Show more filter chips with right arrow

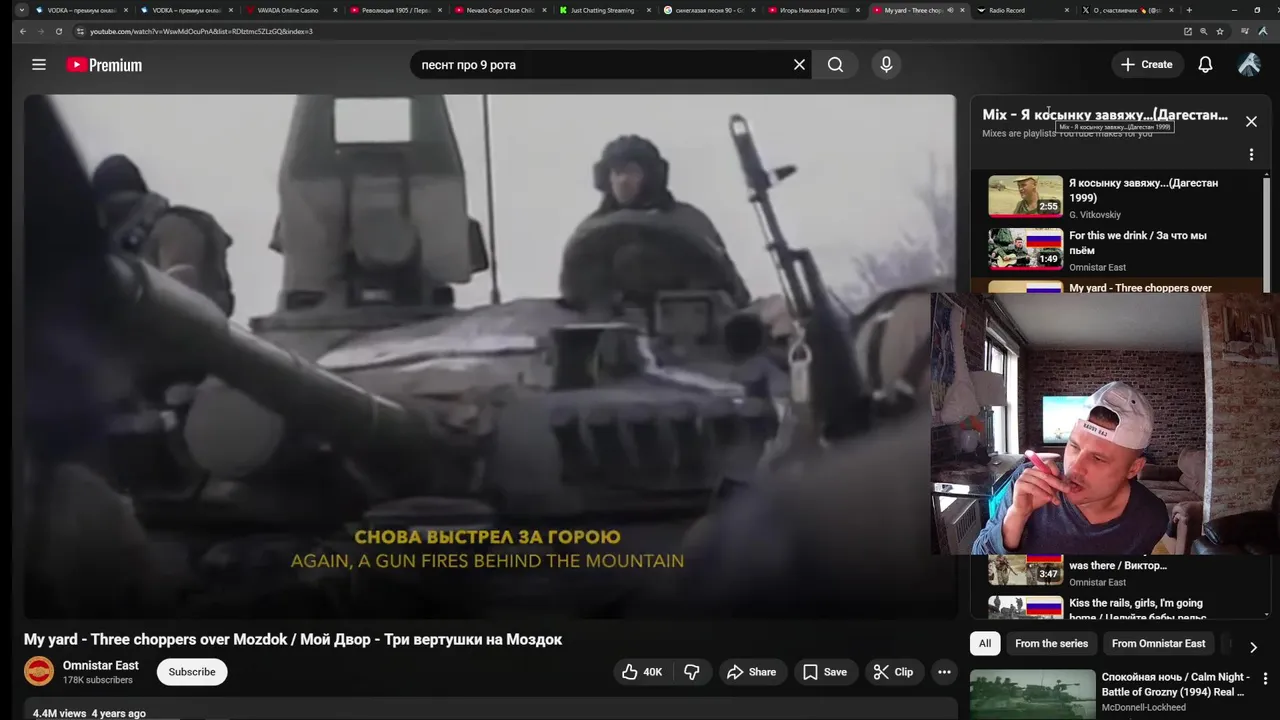tap(1253, 647)
